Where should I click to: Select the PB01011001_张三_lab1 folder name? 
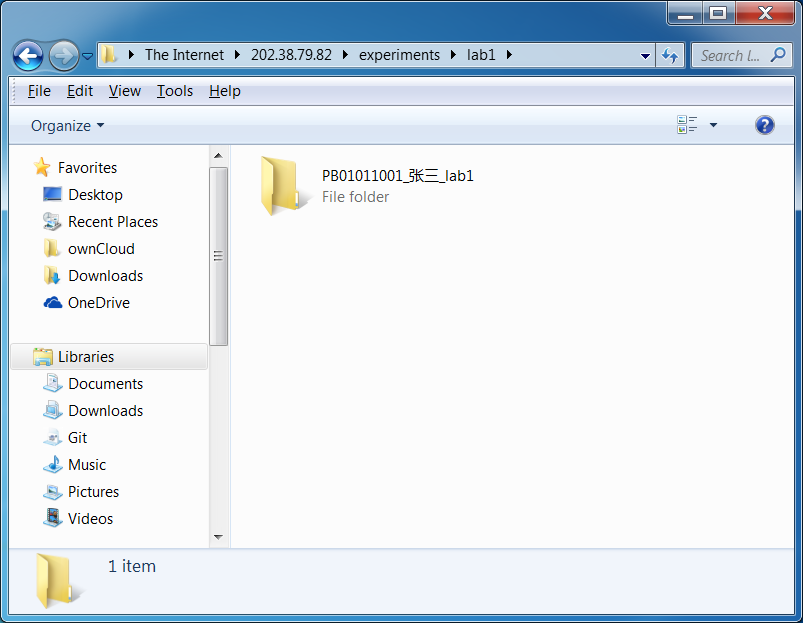tap(397, 176)
